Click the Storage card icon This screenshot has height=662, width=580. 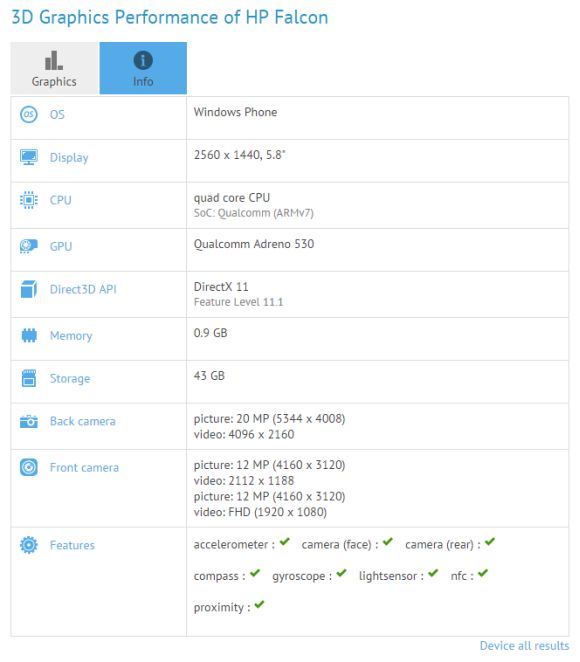point(29,378)
